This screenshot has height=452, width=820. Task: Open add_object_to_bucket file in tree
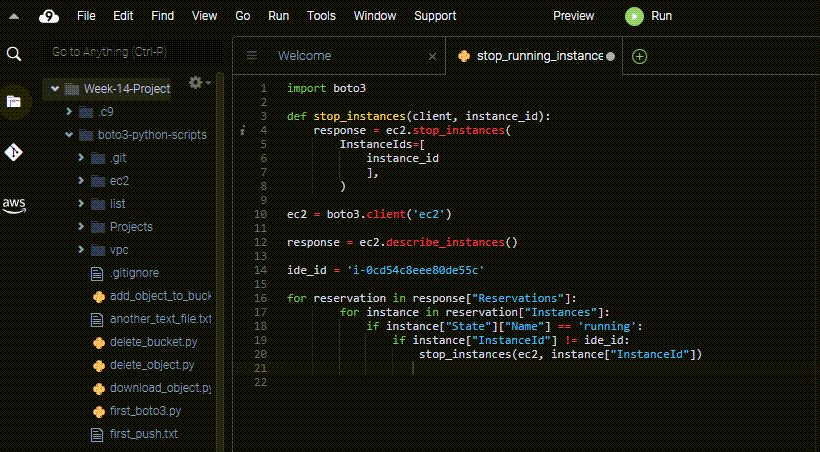161,297
